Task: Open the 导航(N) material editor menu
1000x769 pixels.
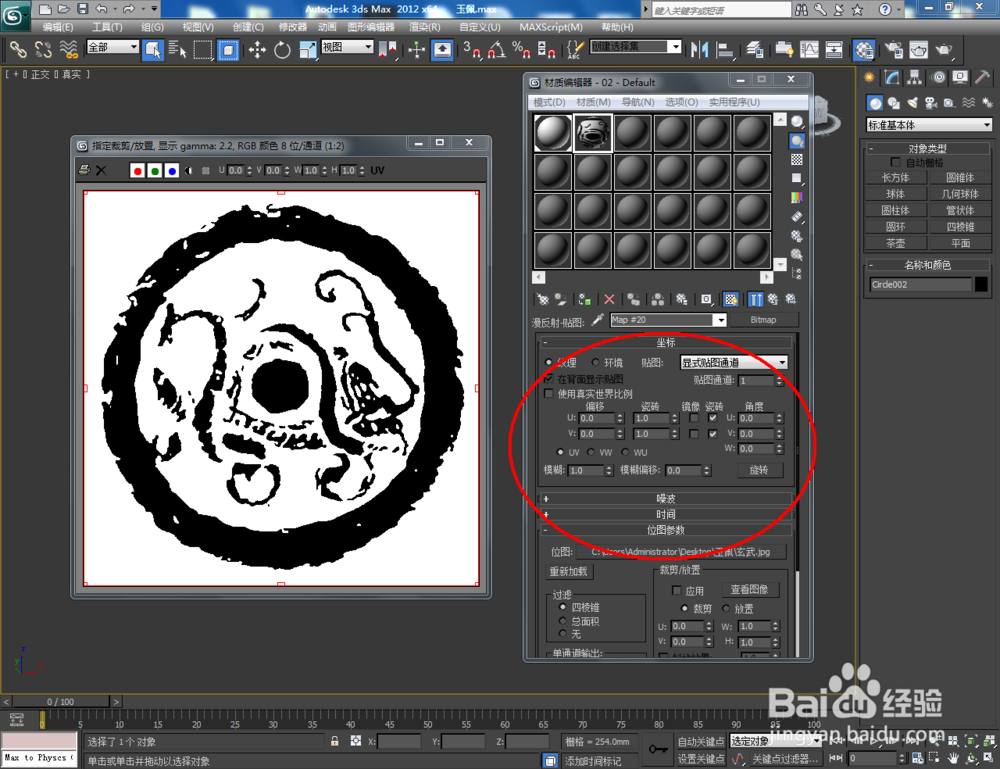Action: point(638,102)
